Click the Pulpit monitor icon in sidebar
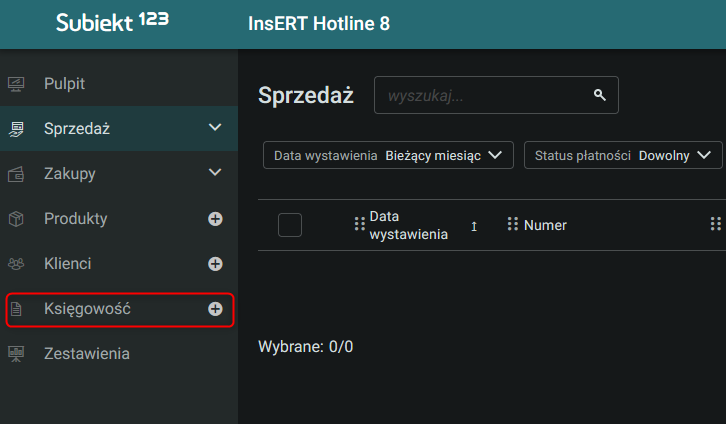726x424 pixels. coord(16,84)
